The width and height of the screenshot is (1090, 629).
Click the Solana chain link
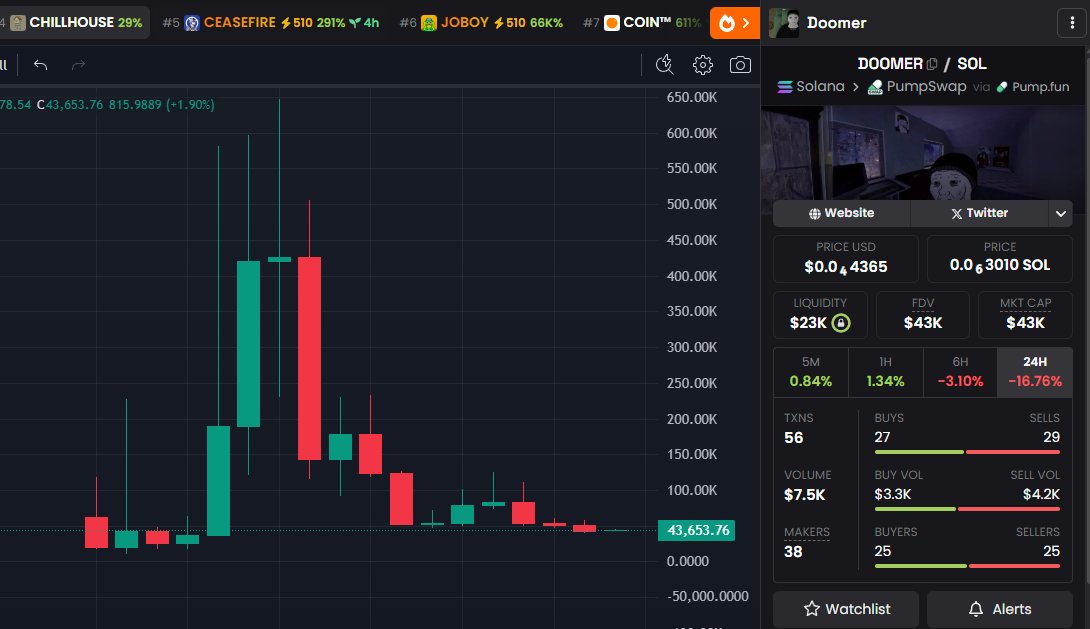tap(811, 87)
